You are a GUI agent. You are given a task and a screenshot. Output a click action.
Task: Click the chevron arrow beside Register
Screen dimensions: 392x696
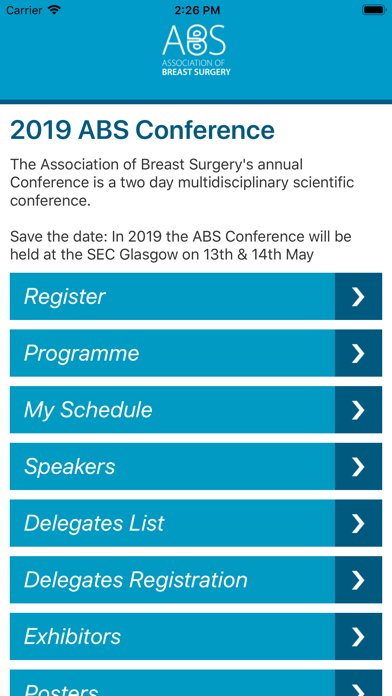pyautogui.click(x=358, y=297)
